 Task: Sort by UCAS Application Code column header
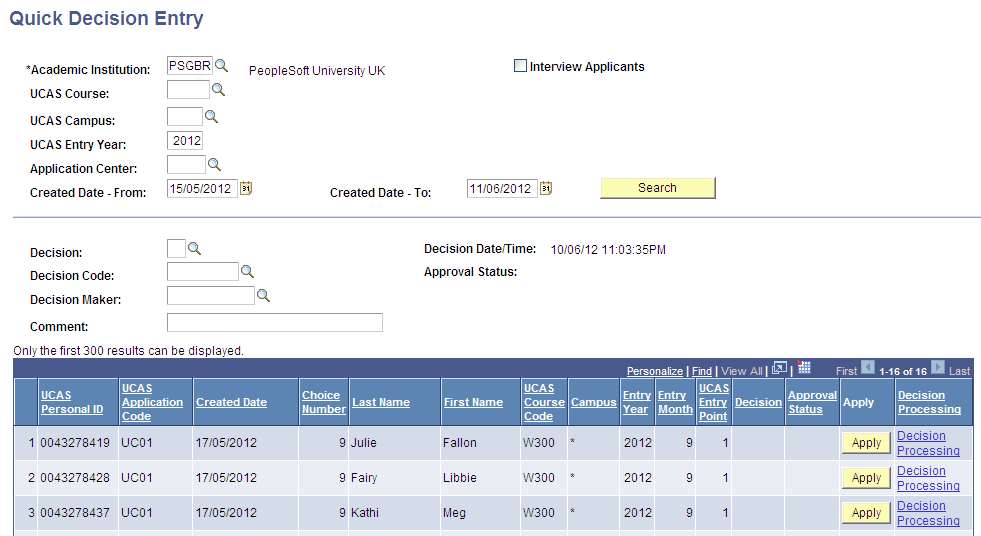pyautogui.click(x=153, y=402)
